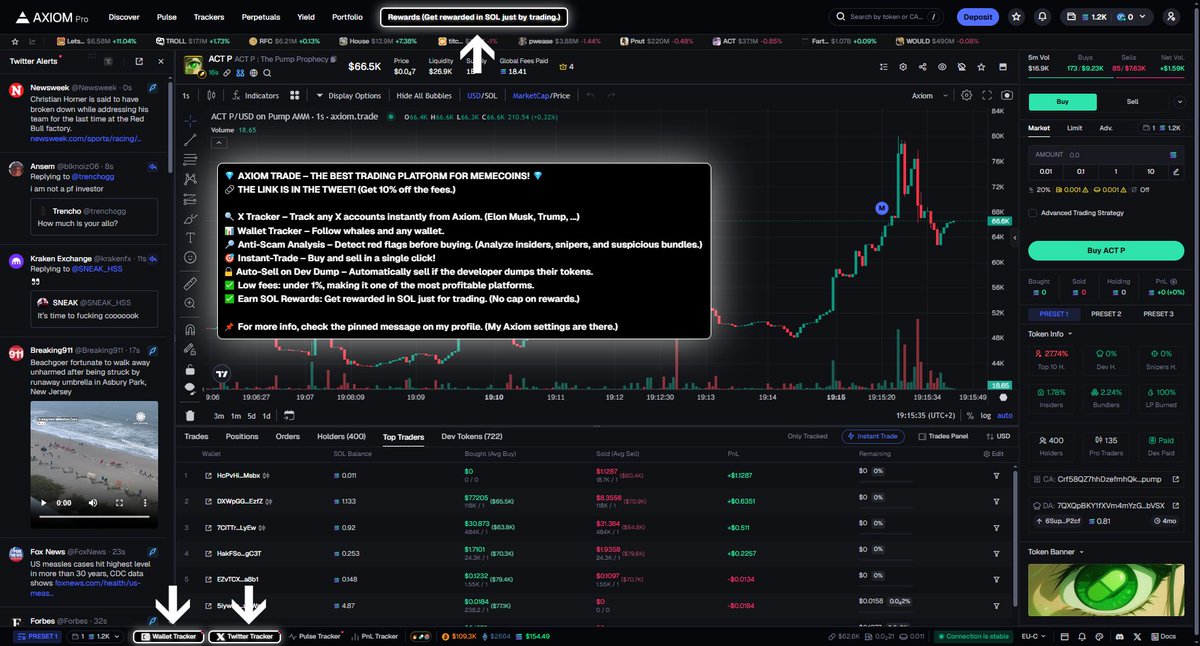The width and height of the screenshot is (1200, 646).
Task: Delete drawings with the trash icon
Action: tap(190, 415)
